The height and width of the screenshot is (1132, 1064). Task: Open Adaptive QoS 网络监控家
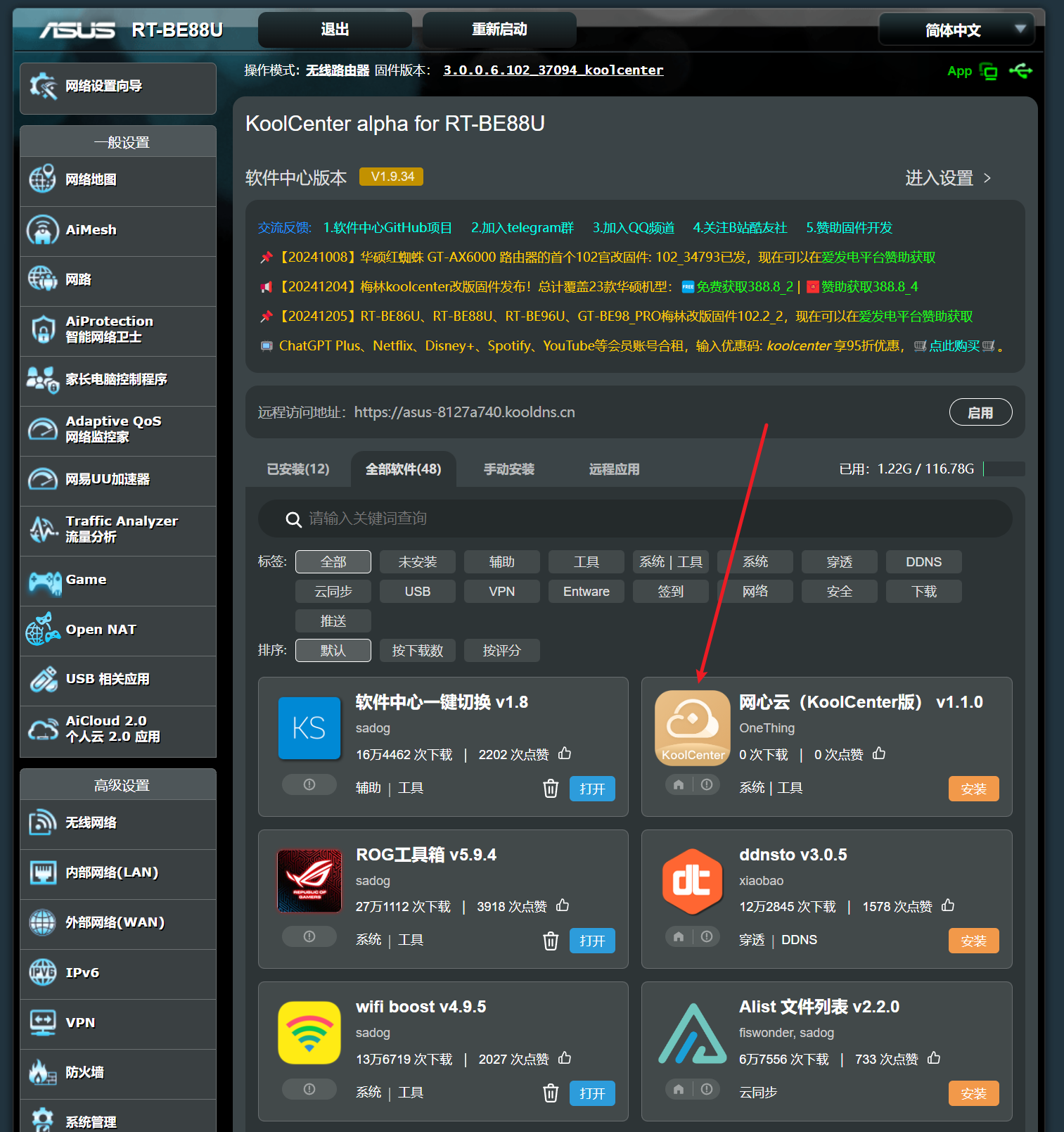point(118,430)
